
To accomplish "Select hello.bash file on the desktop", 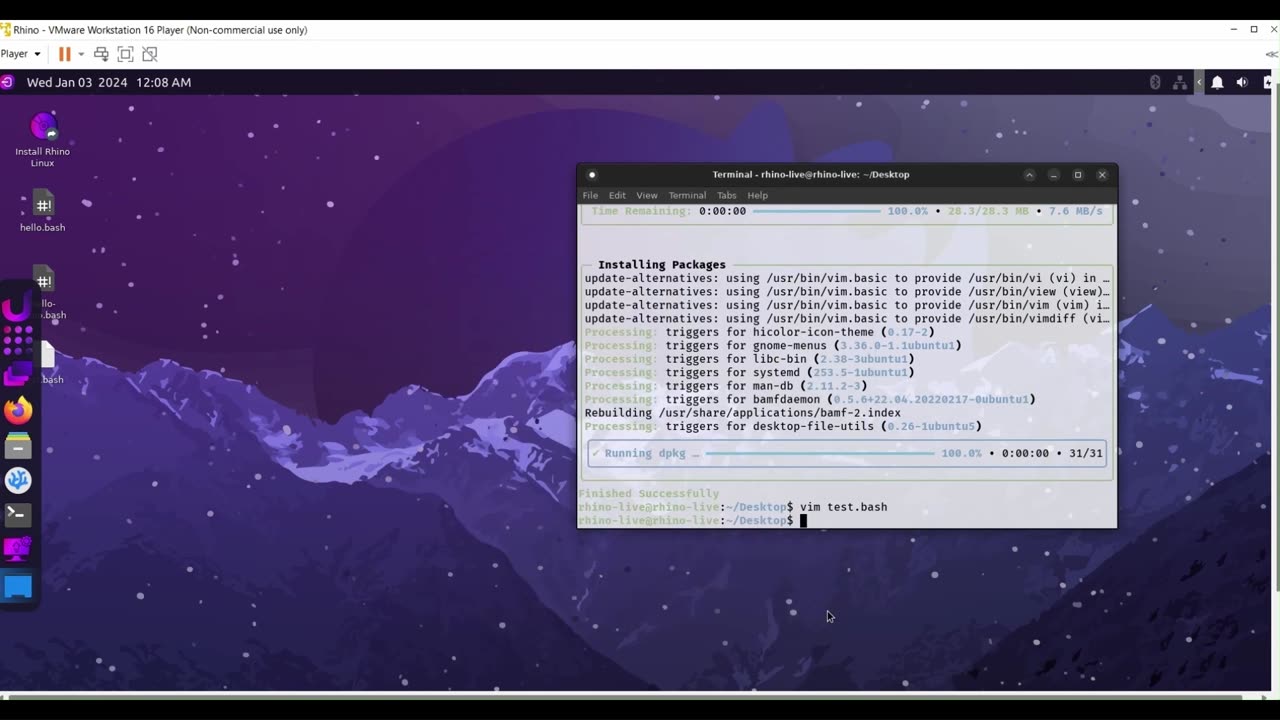I will point(43,211).
